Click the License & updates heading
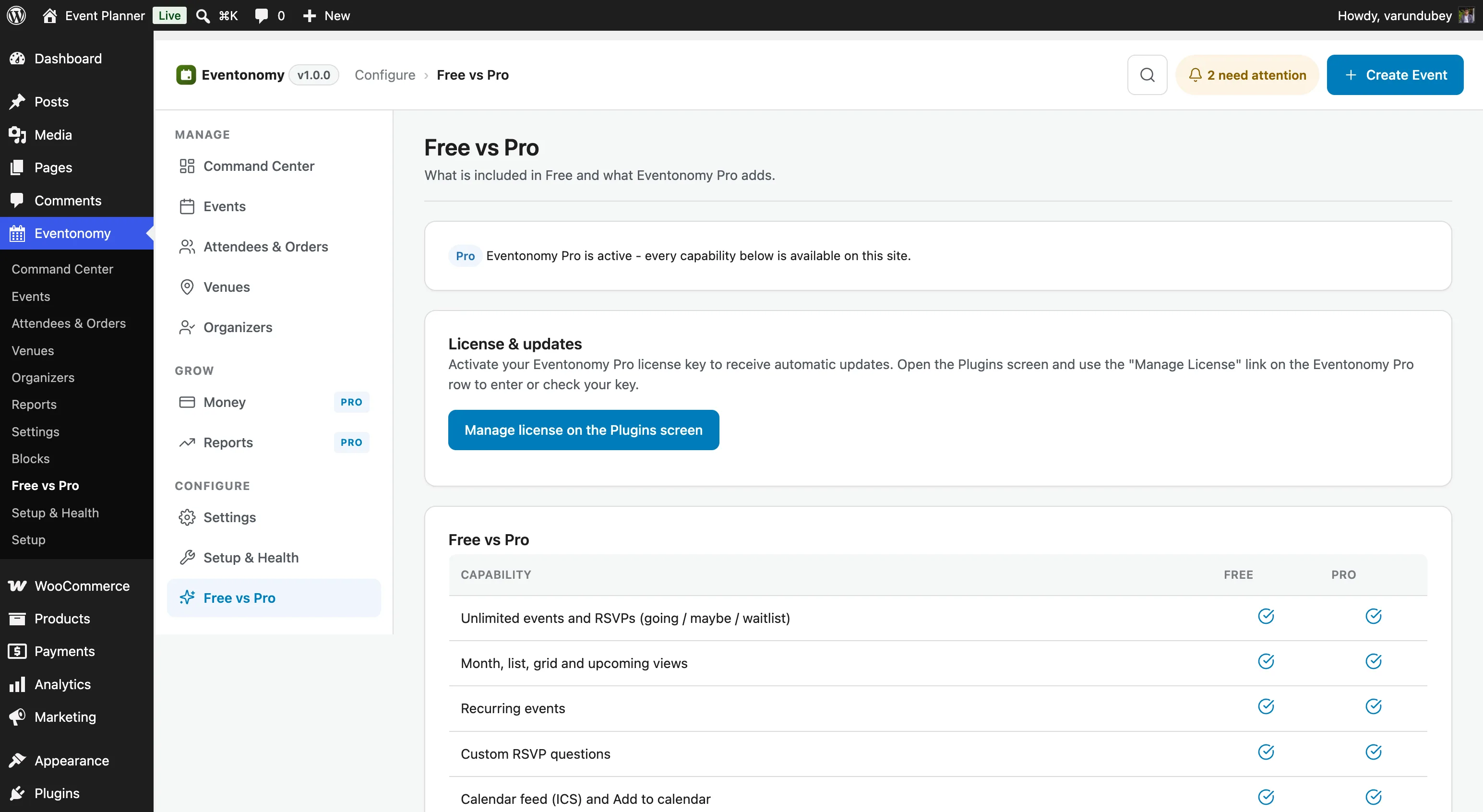The image size is (1483, 812). click(x=514, y=344)
